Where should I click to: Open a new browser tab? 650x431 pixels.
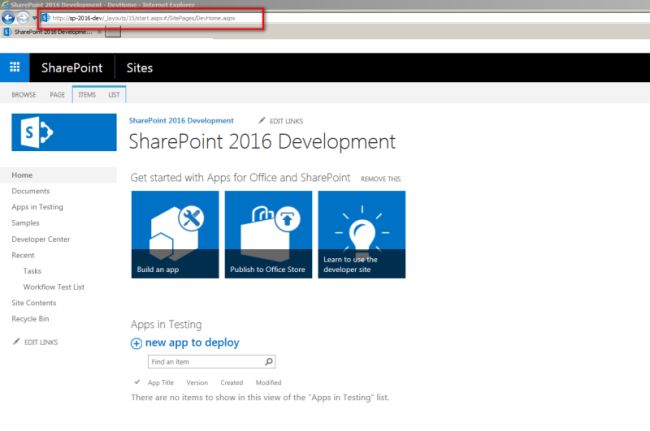(113, 32)
